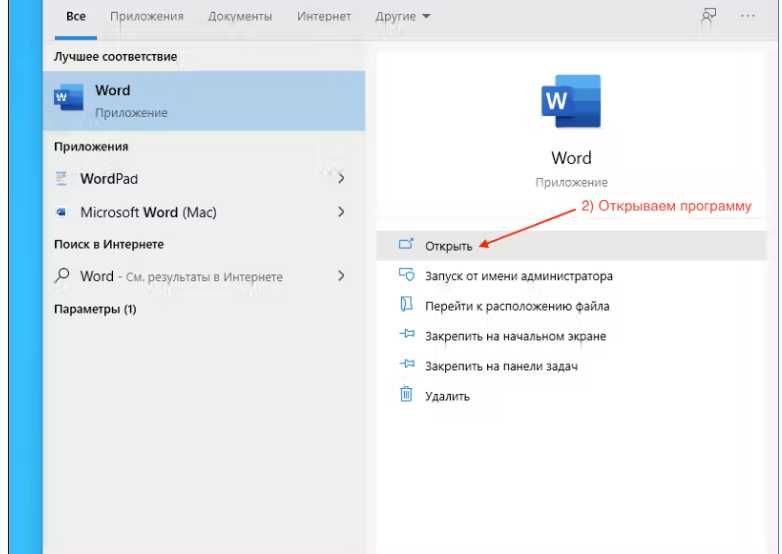
Task: Click Поиск в Интернете heading
Action: point(109,244)
